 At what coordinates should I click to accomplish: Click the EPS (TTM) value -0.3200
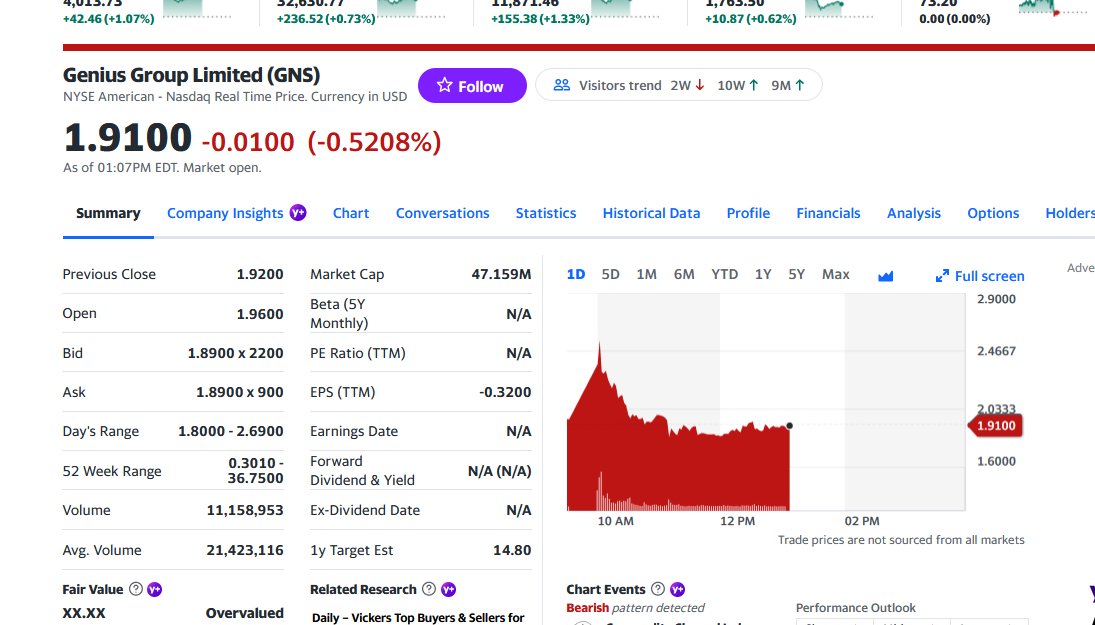point(505,392)
